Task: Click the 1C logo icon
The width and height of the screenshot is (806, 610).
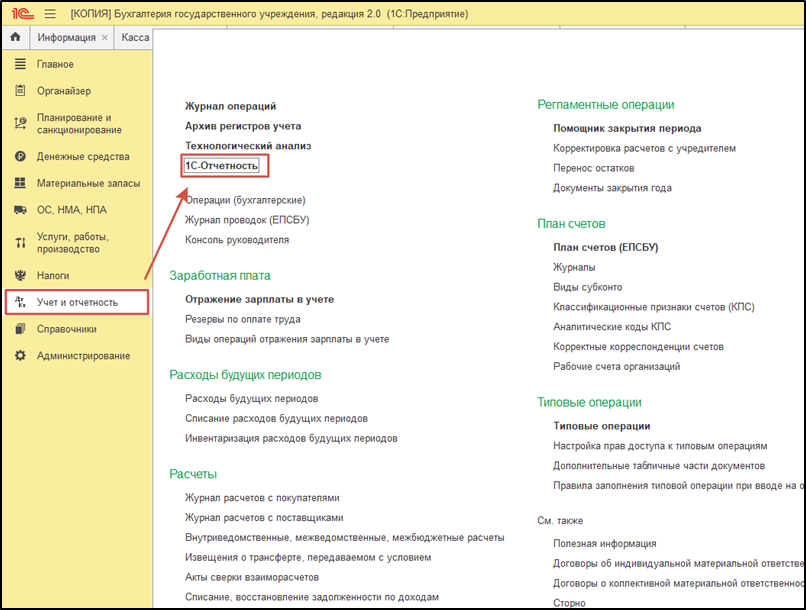Action: (x=22, y=14)
